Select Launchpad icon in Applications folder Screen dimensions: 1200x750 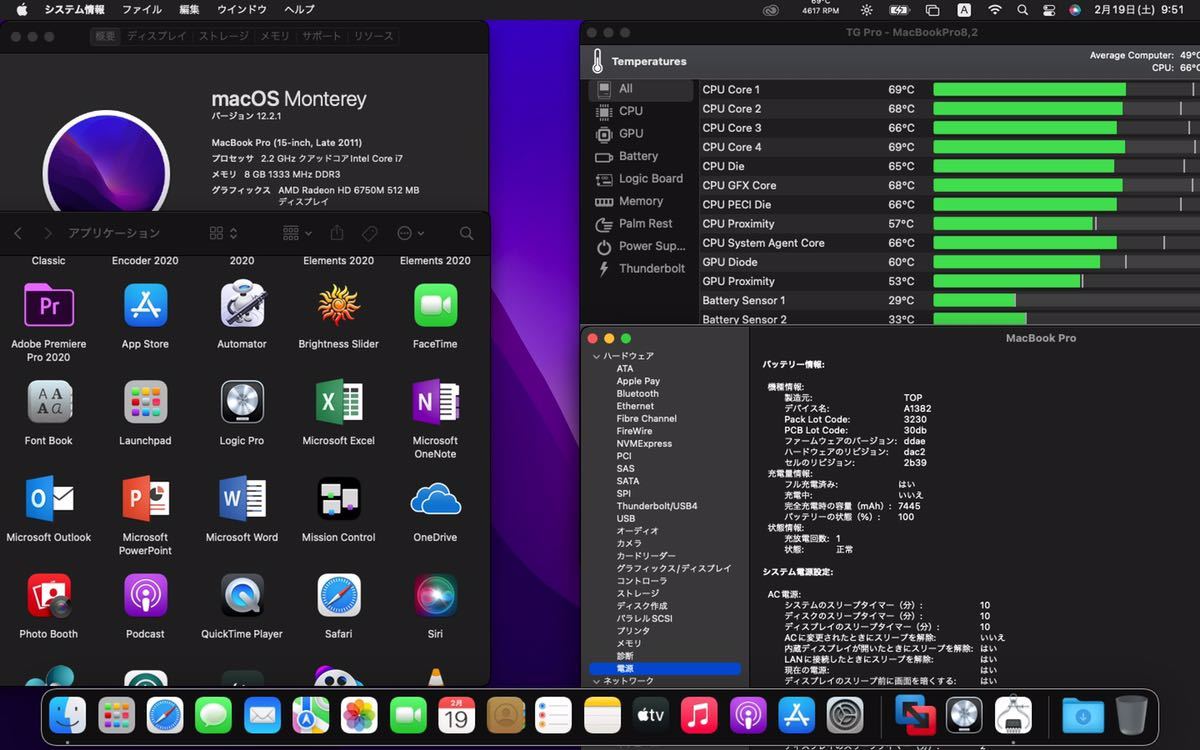tap(145, 402)
